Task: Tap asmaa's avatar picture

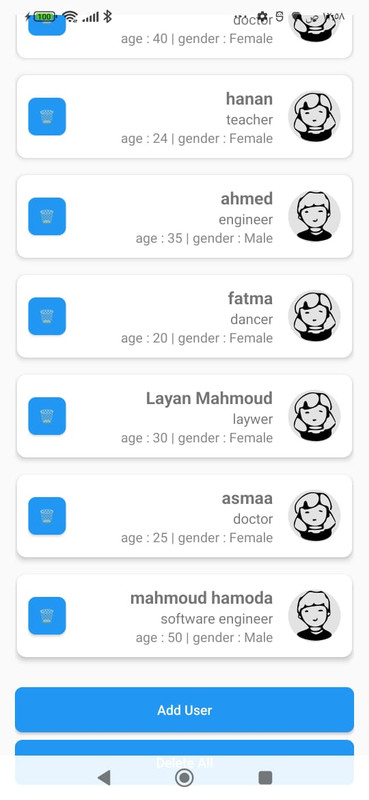Action: pos(314,516)
